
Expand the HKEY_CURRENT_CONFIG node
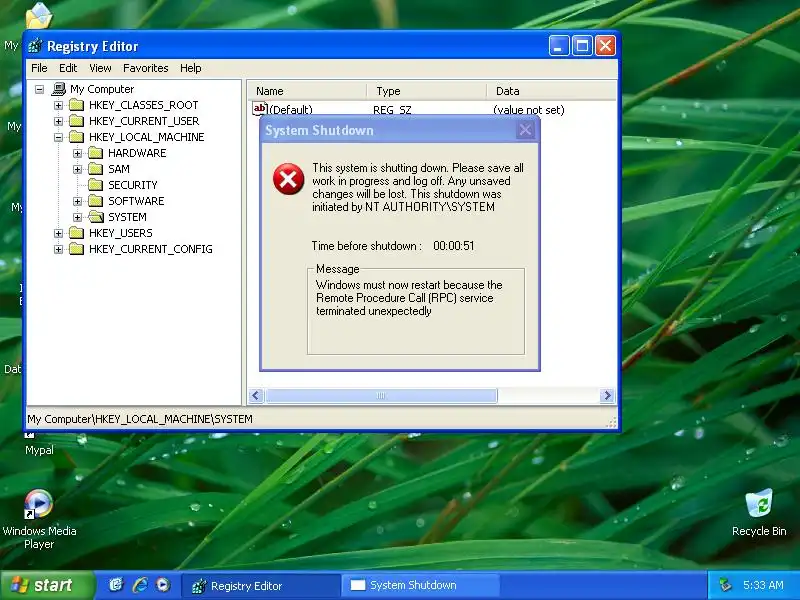pyautogui.click(x=59, y=249)
